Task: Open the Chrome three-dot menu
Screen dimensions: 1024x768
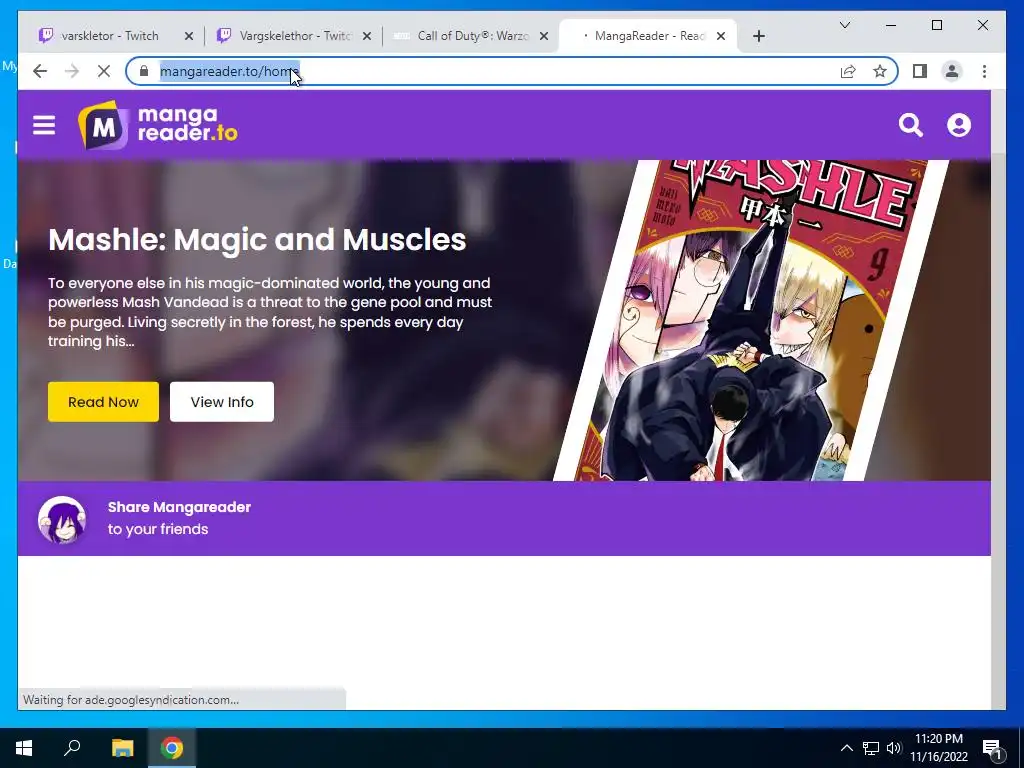Action: pos(984,71)
